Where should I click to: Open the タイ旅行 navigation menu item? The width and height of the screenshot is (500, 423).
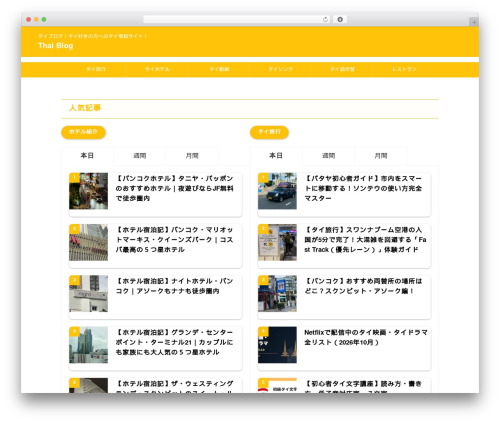(x=96, y=69)
